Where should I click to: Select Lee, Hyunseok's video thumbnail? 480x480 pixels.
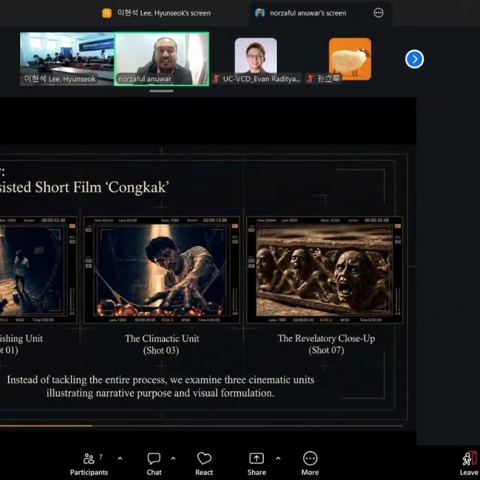[x=67, y=59]
